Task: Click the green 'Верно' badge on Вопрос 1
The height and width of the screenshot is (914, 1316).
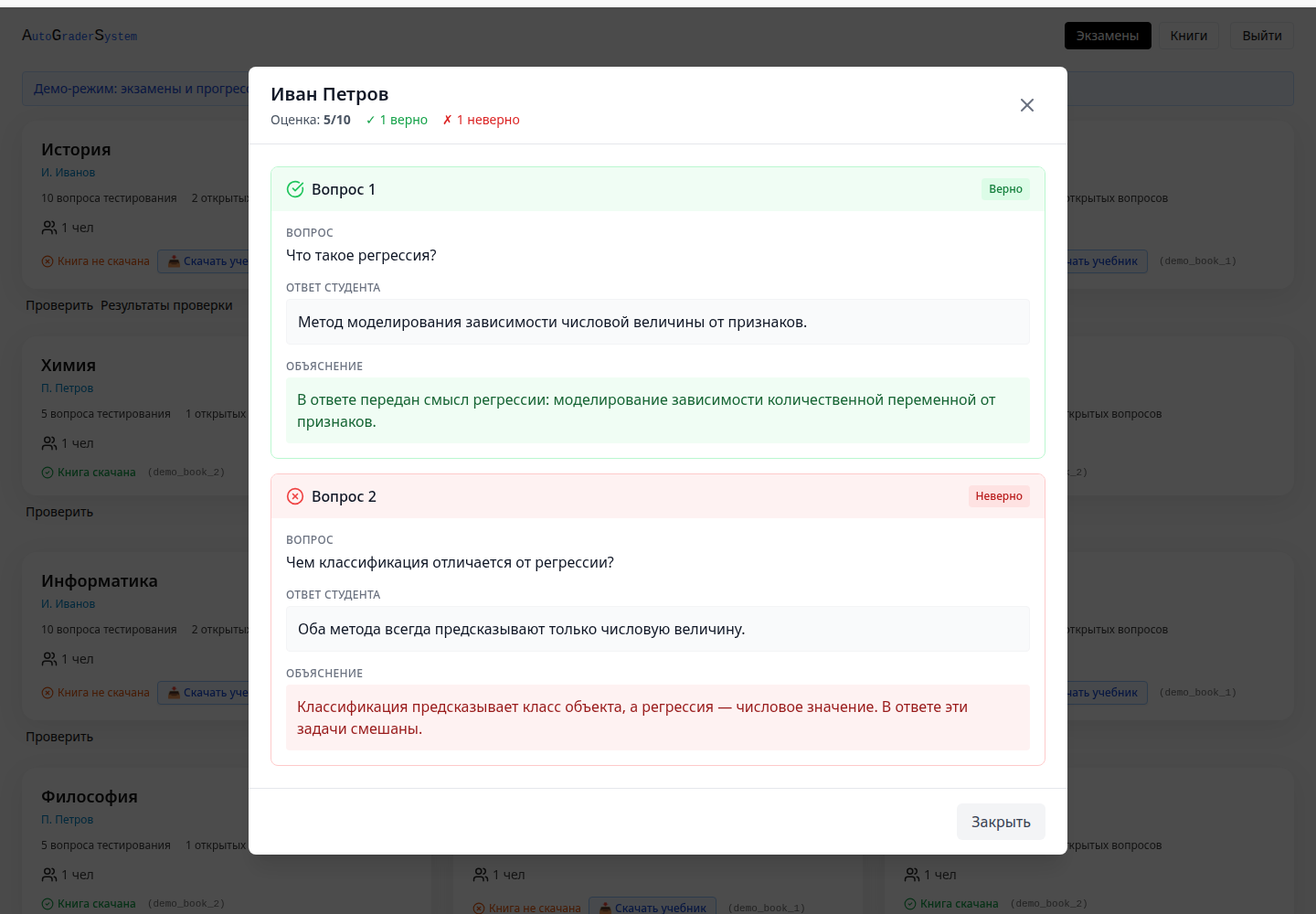Action: (x=1005, y=189)
